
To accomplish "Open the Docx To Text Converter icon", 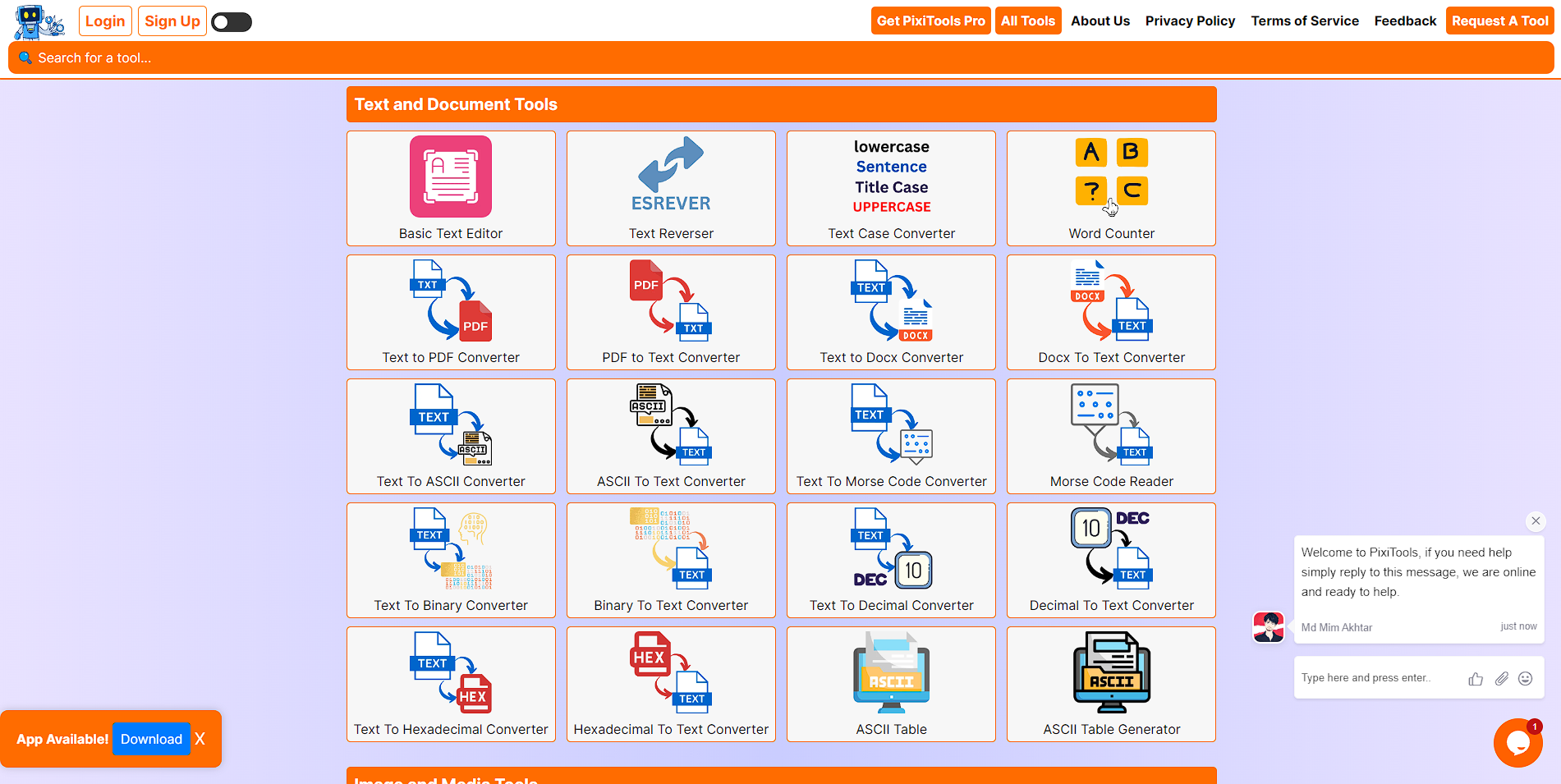I will pyautogui.click(x=1111, y=300).
